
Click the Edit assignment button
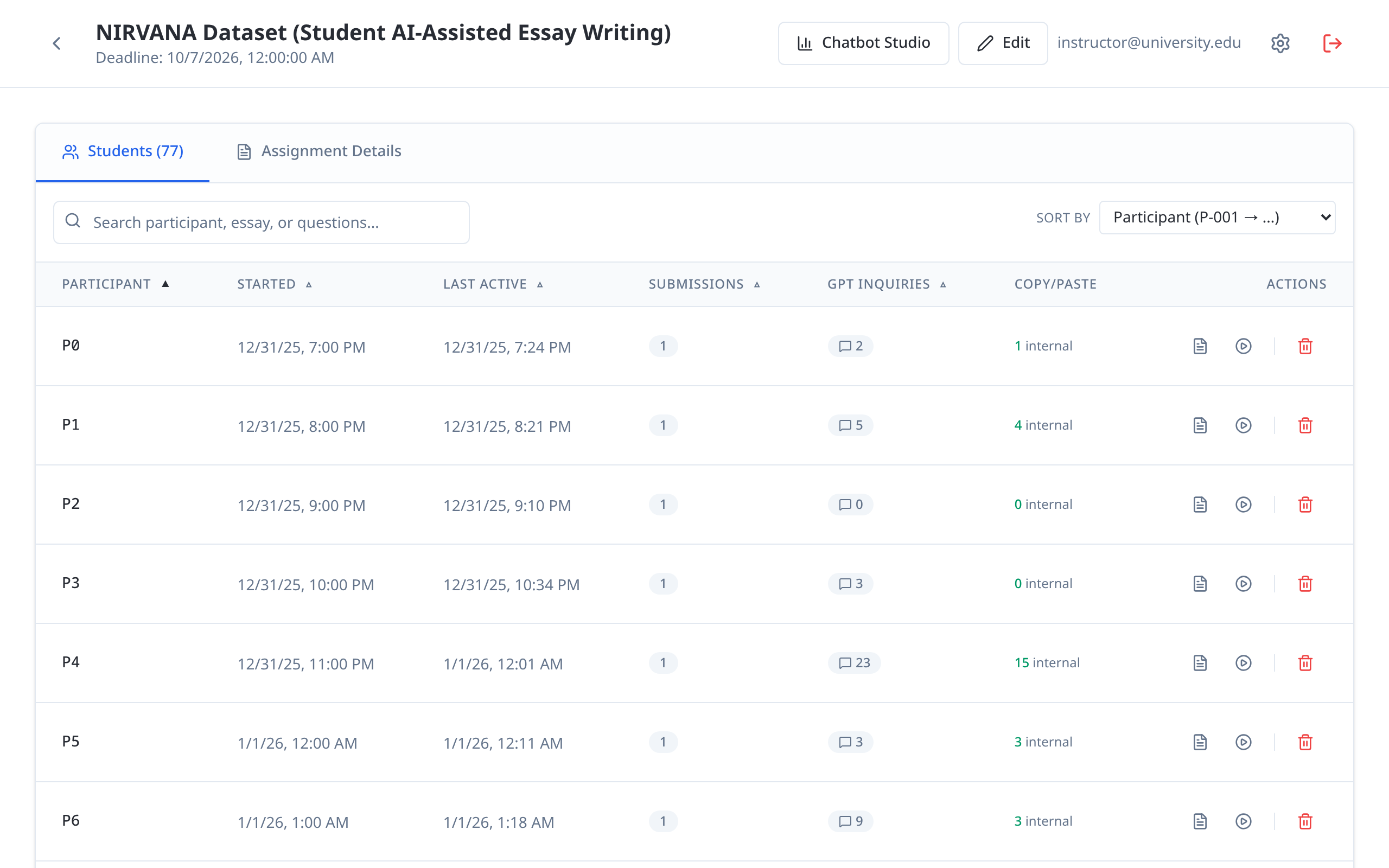tap(1003, 43)
